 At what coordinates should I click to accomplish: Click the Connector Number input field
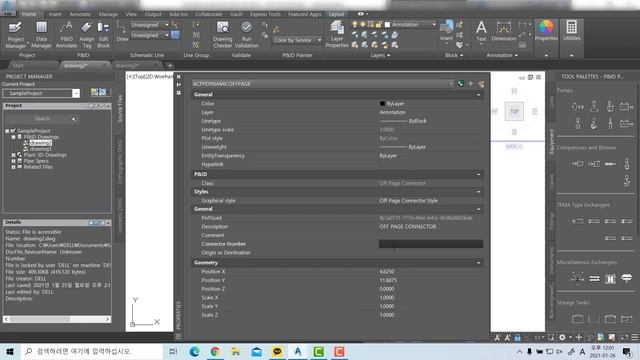[431, 244]
